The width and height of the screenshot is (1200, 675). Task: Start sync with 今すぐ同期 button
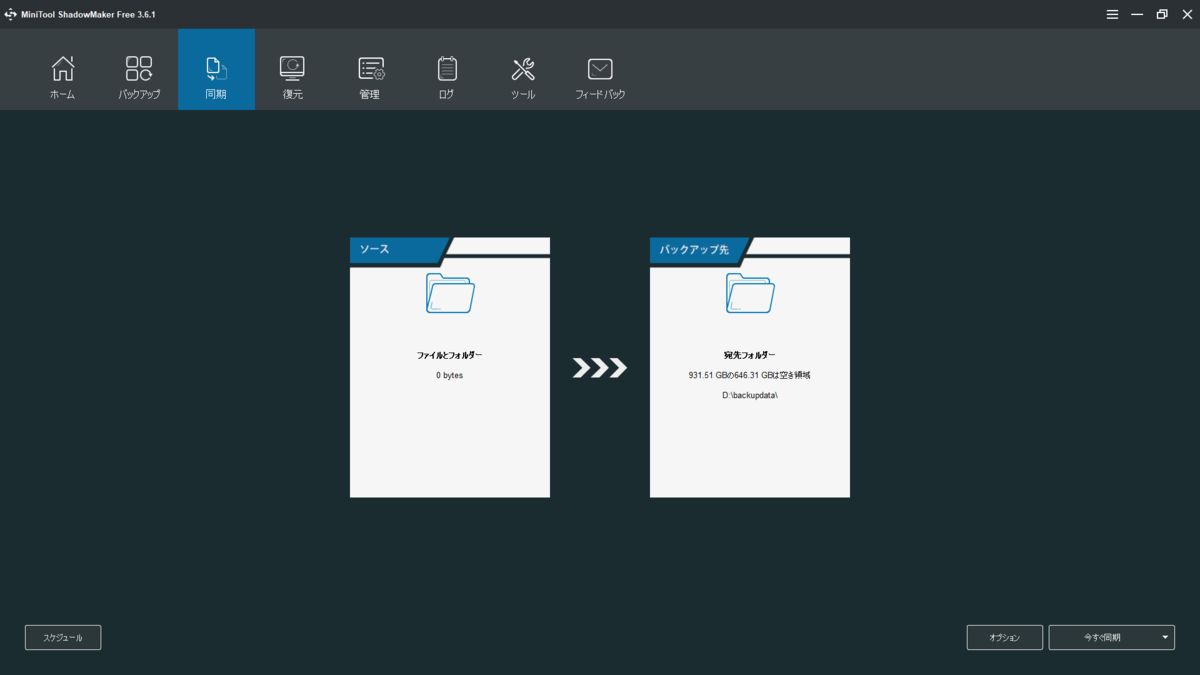tap(1103, 637)
